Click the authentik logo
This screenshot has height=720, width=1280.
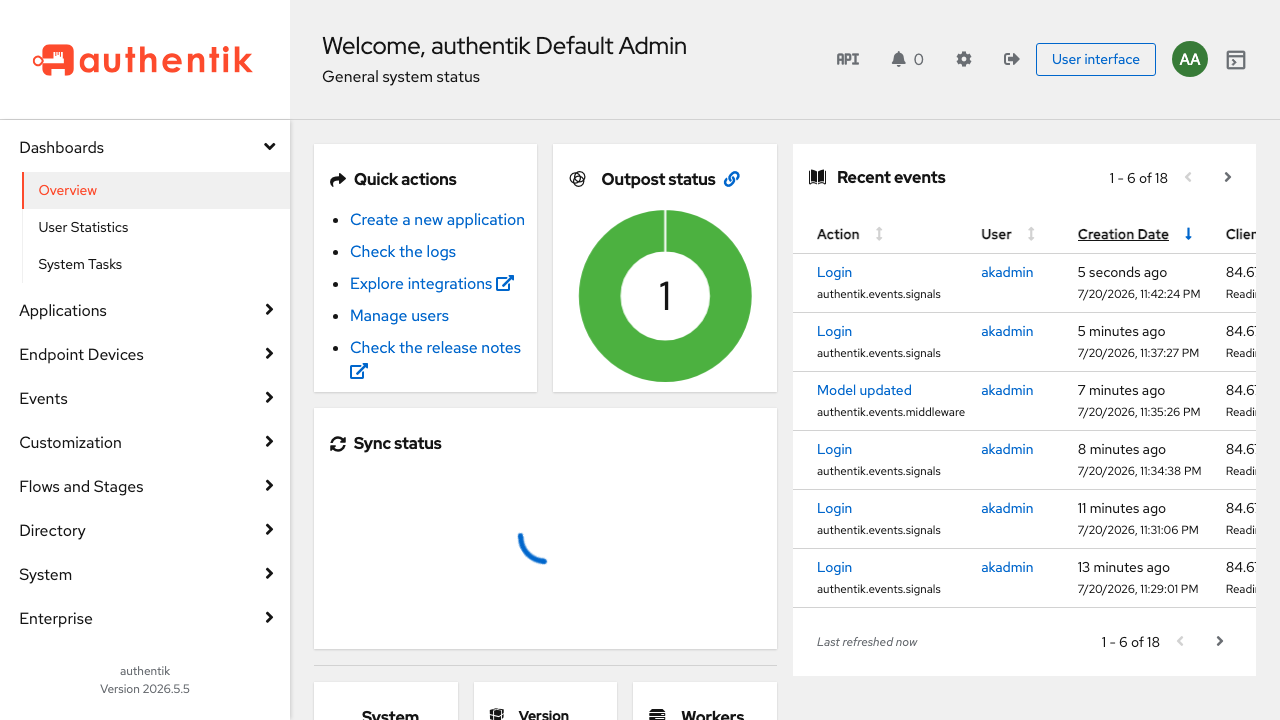(143, 60)
